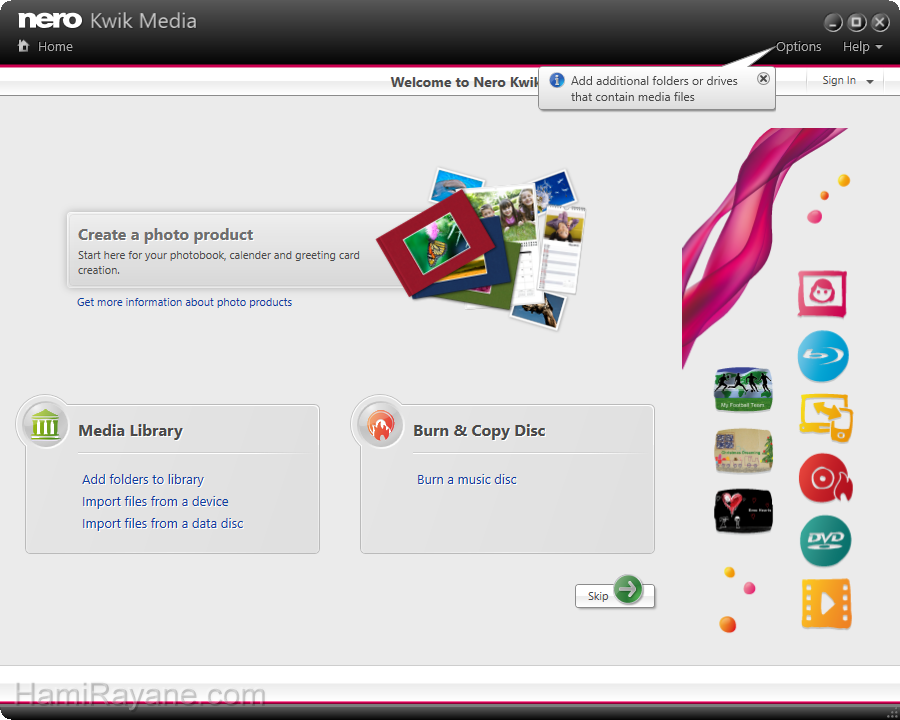Click the yellow device sync icon
Screen dimensions: 900x720
[x=826, y=417]
